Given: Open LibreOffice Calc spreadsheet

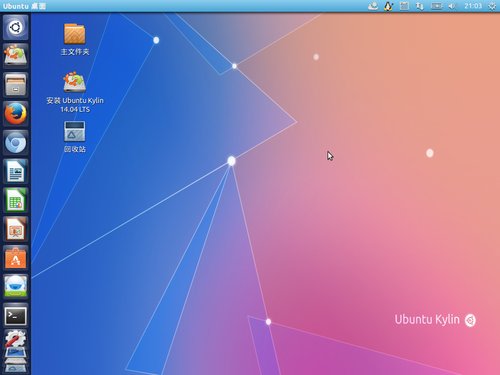Looking at the screenshot, I should (15, 200).
